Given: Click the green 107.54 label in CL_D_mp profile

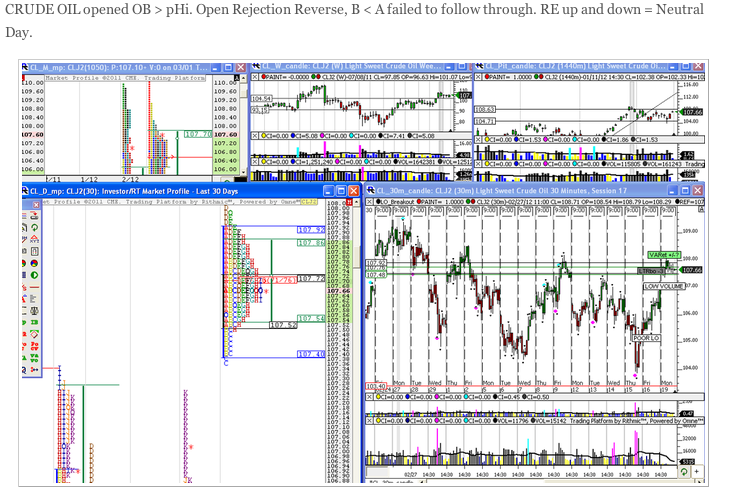Looking at the screenshot, I should (x=311, y=318).
